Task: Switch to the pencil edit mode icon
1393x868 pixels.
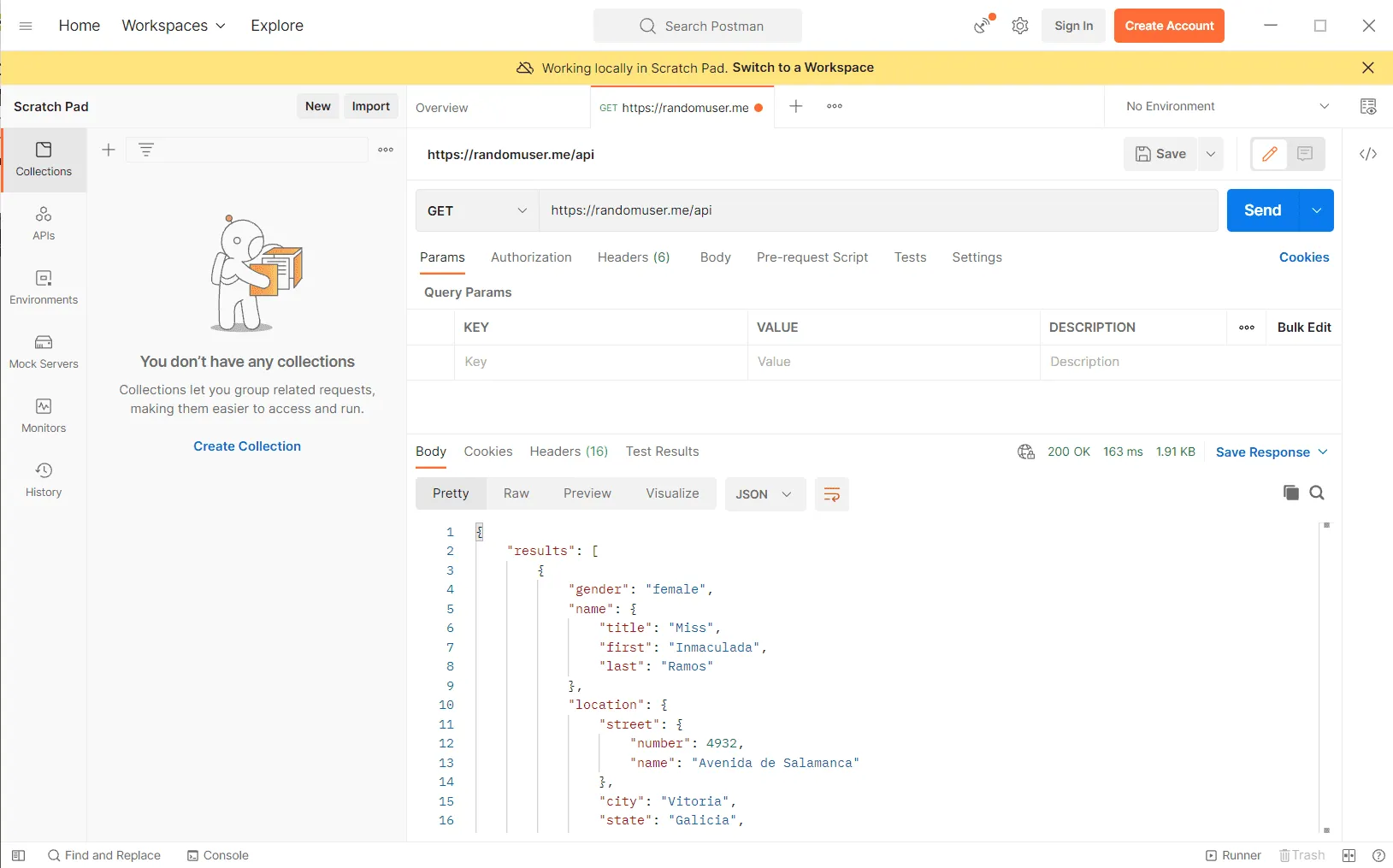Action: coord(1270,154)
